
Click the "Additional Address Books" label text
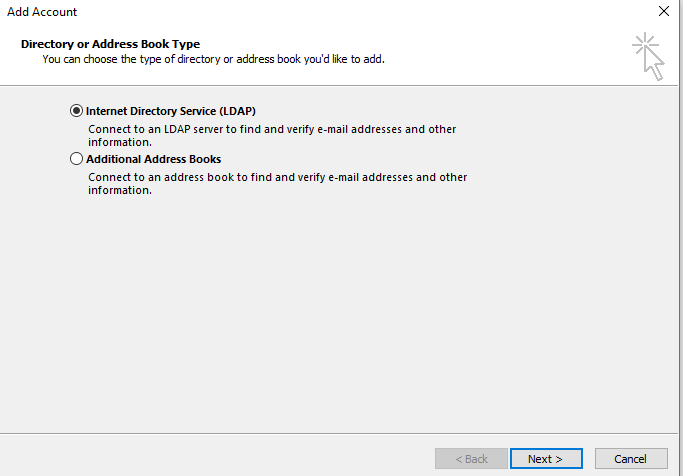point(153,159)
